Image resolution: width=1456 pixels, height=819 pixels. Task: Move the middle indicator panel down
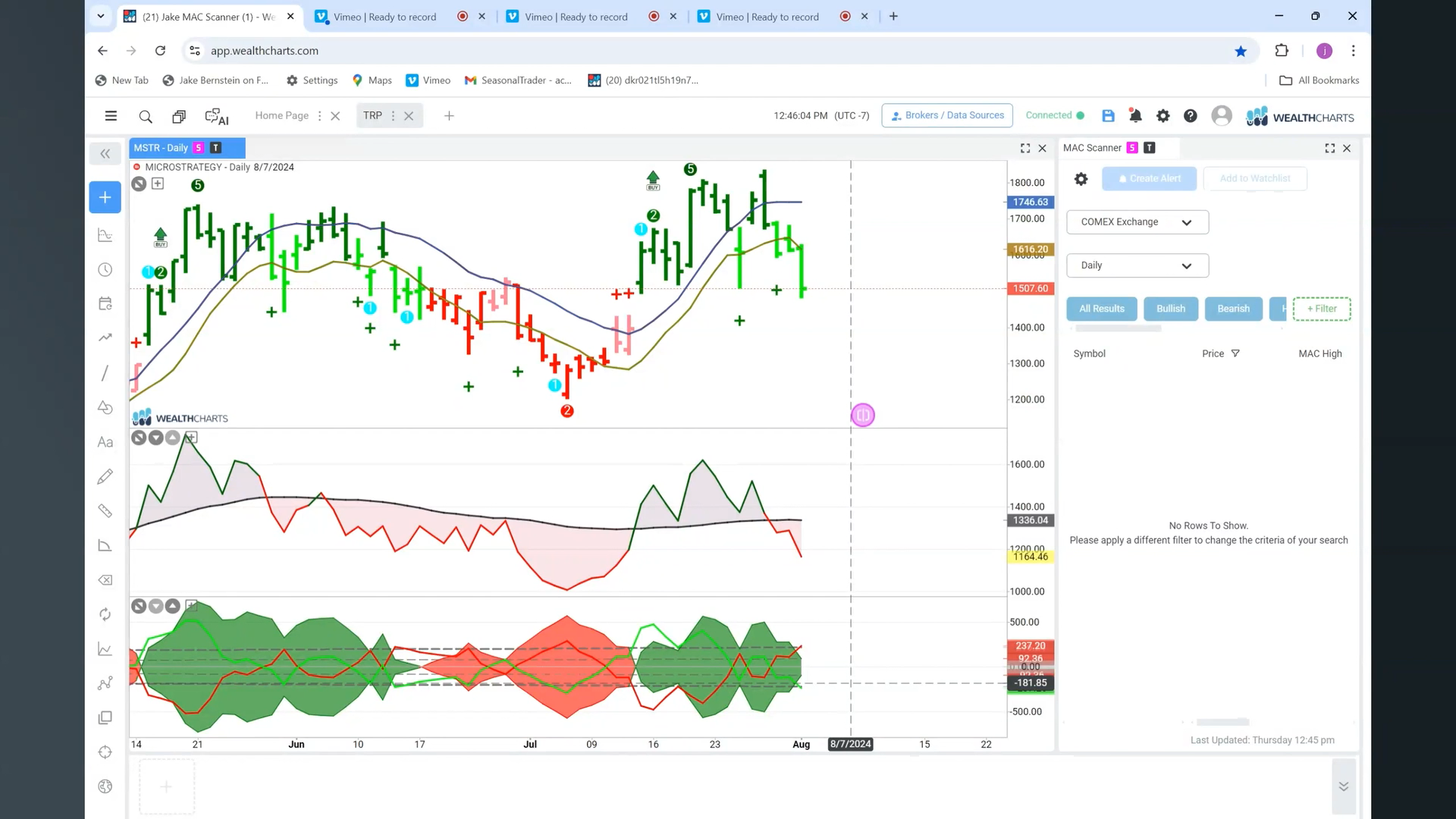[x=156, y=438]
